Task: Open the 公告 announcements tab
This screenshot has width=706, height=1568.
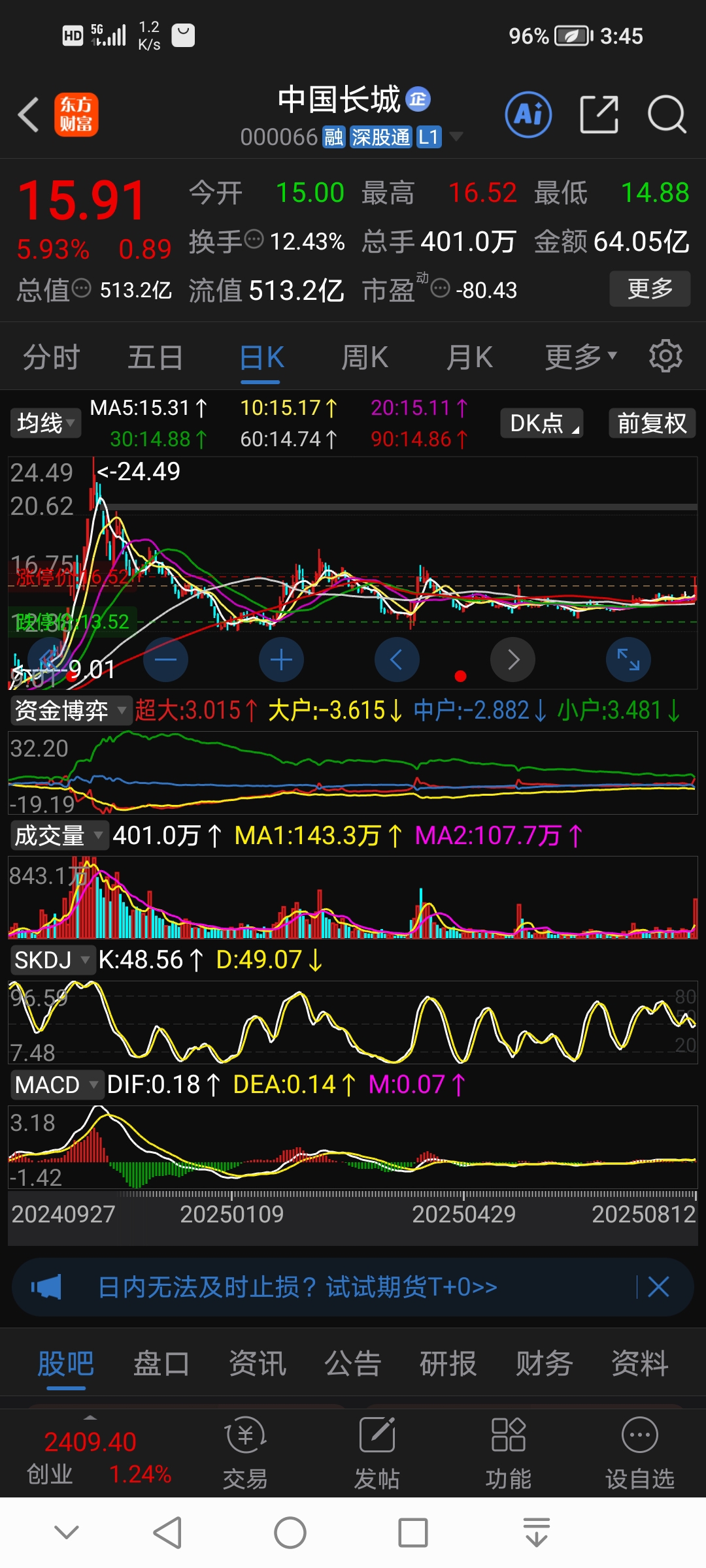Action: [352, 1364]
